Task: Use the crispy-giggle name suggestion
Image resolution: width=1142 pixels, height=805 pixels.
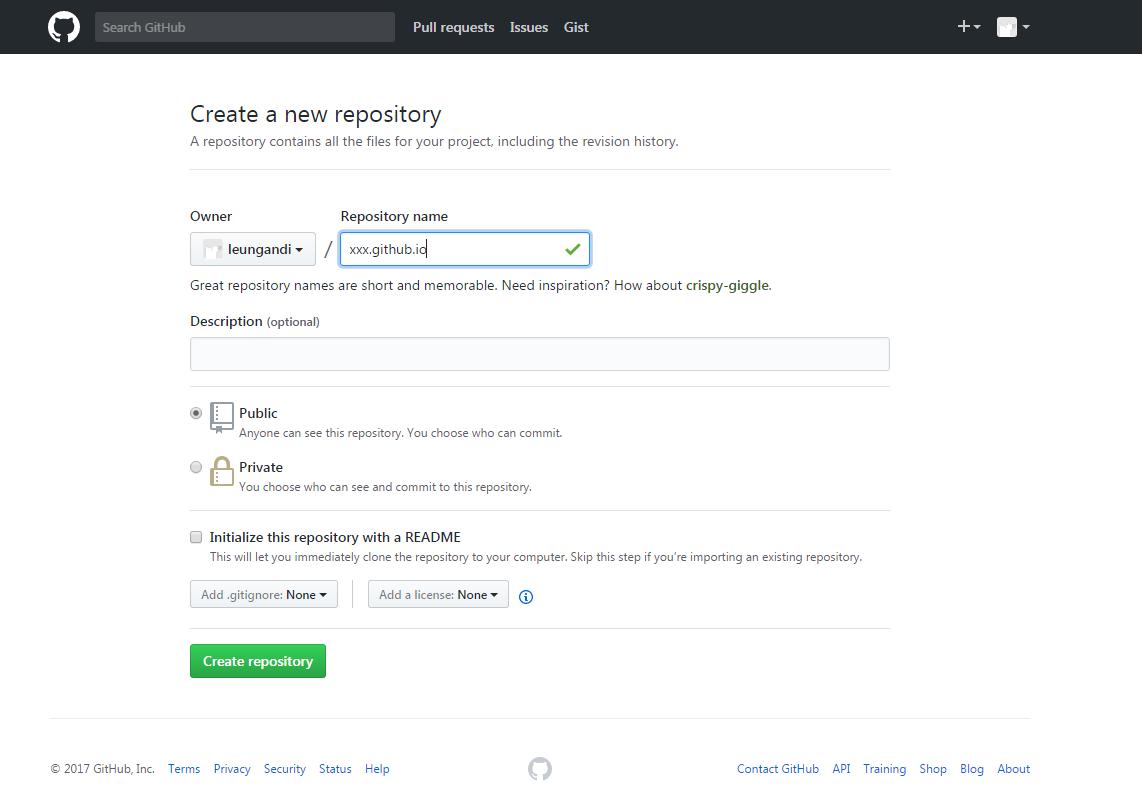Action: click(x=727, y=285)
